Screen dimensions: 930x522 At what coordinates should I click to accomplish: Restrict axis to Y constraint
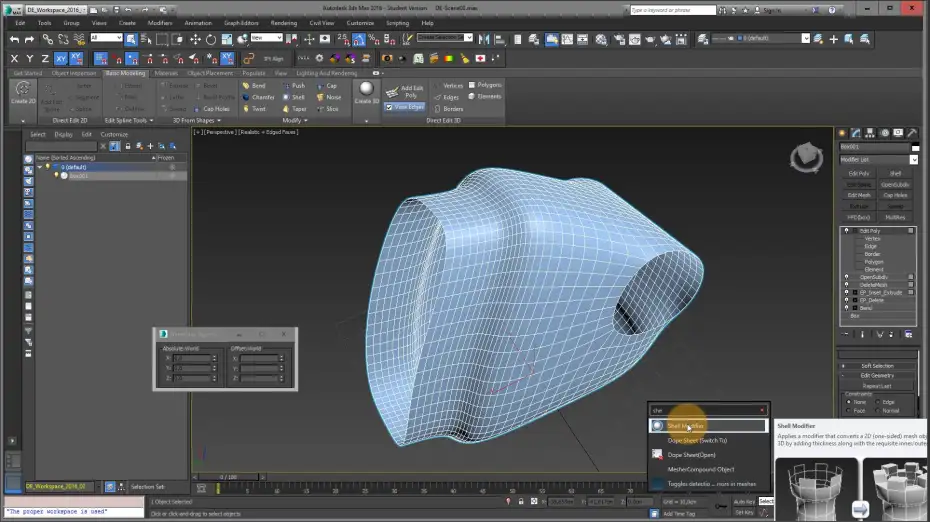[30, 58]
